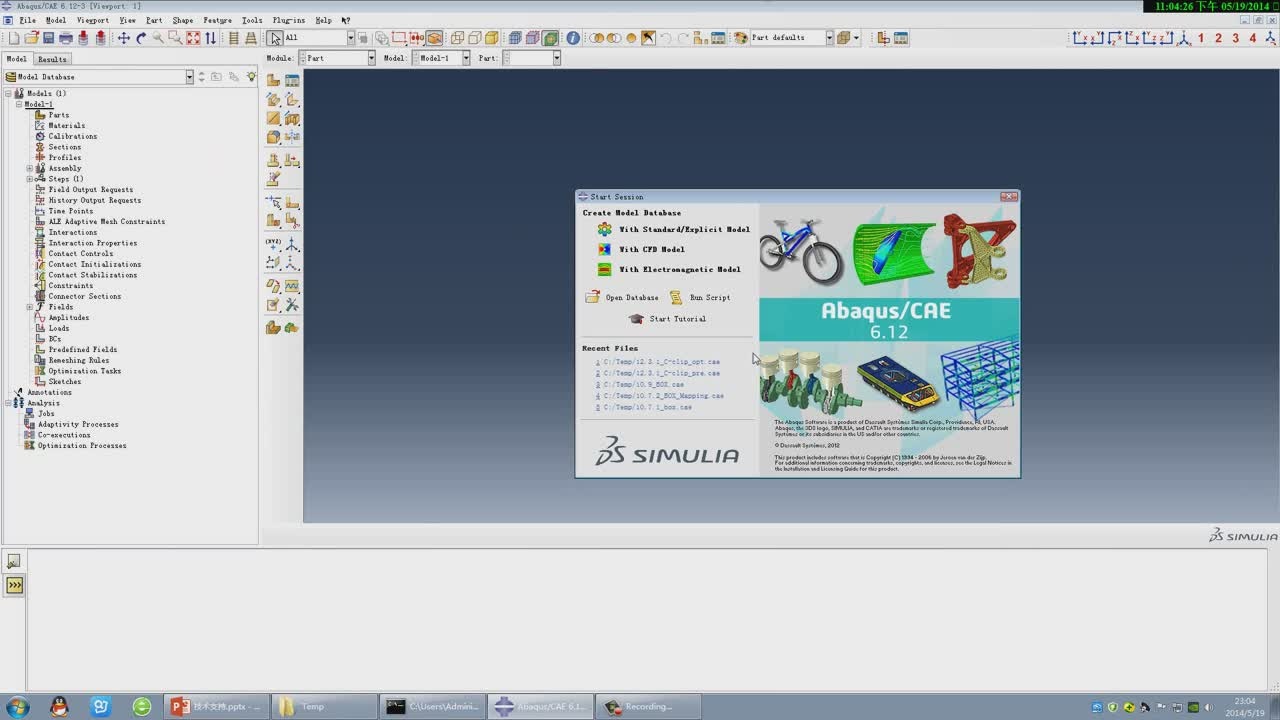Open the Part Manager icon in toolbox
This screenshot has height=720, width=1280.
tap(292, 80)
